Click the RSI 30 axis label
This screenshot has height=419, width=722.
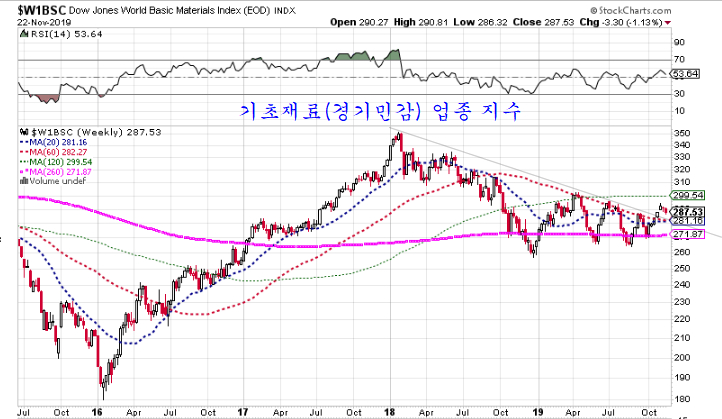click(x=680, y=93)
